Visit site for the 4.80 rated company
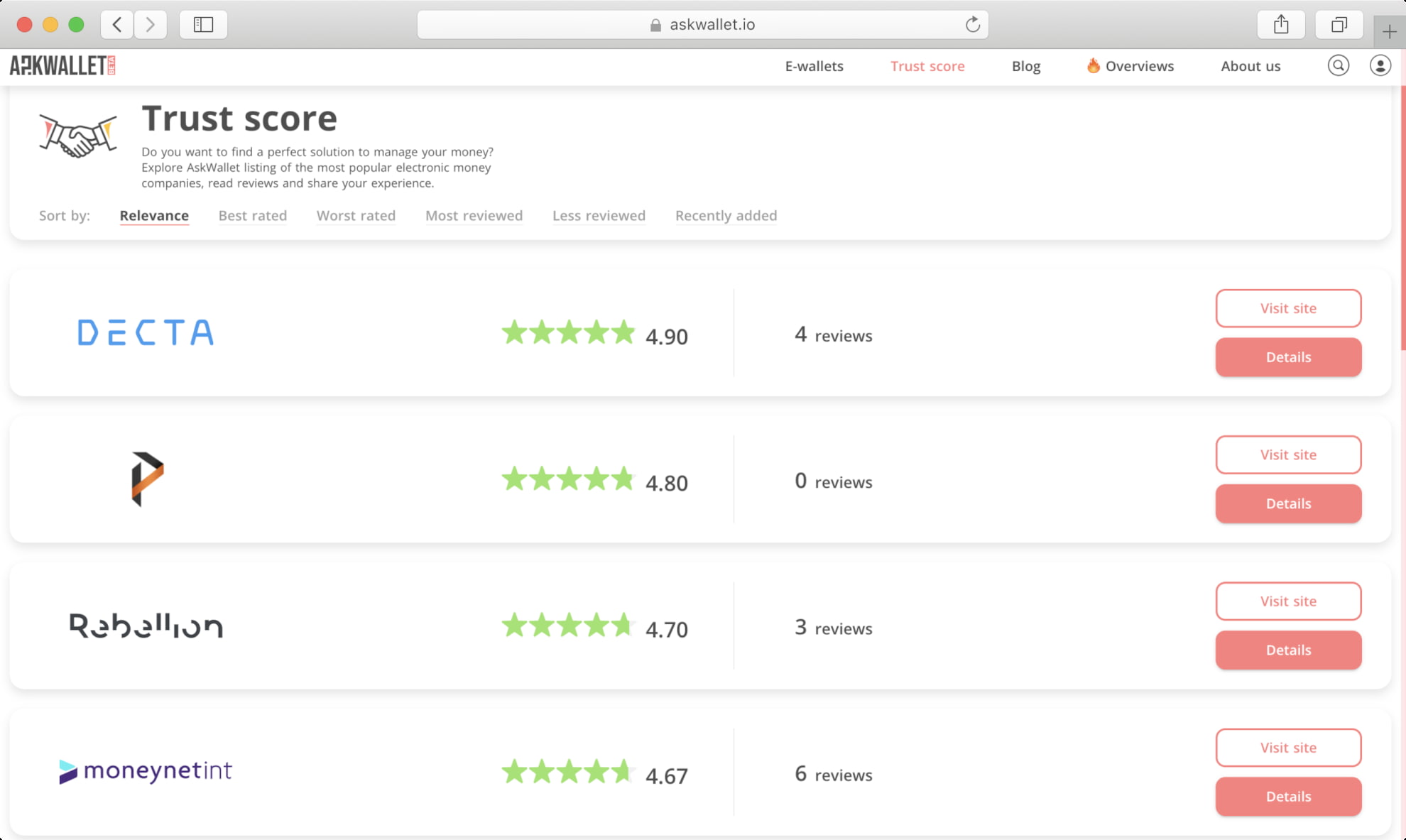The height and width of the screenshot is (840, 1406). 1288,454
